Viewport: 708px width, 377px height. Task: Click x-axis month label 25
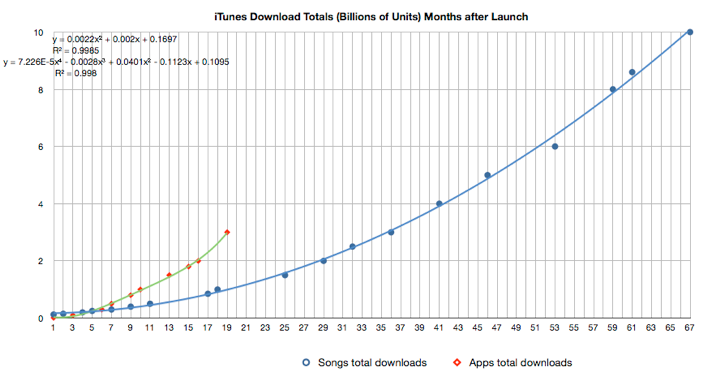click(284, 328)
